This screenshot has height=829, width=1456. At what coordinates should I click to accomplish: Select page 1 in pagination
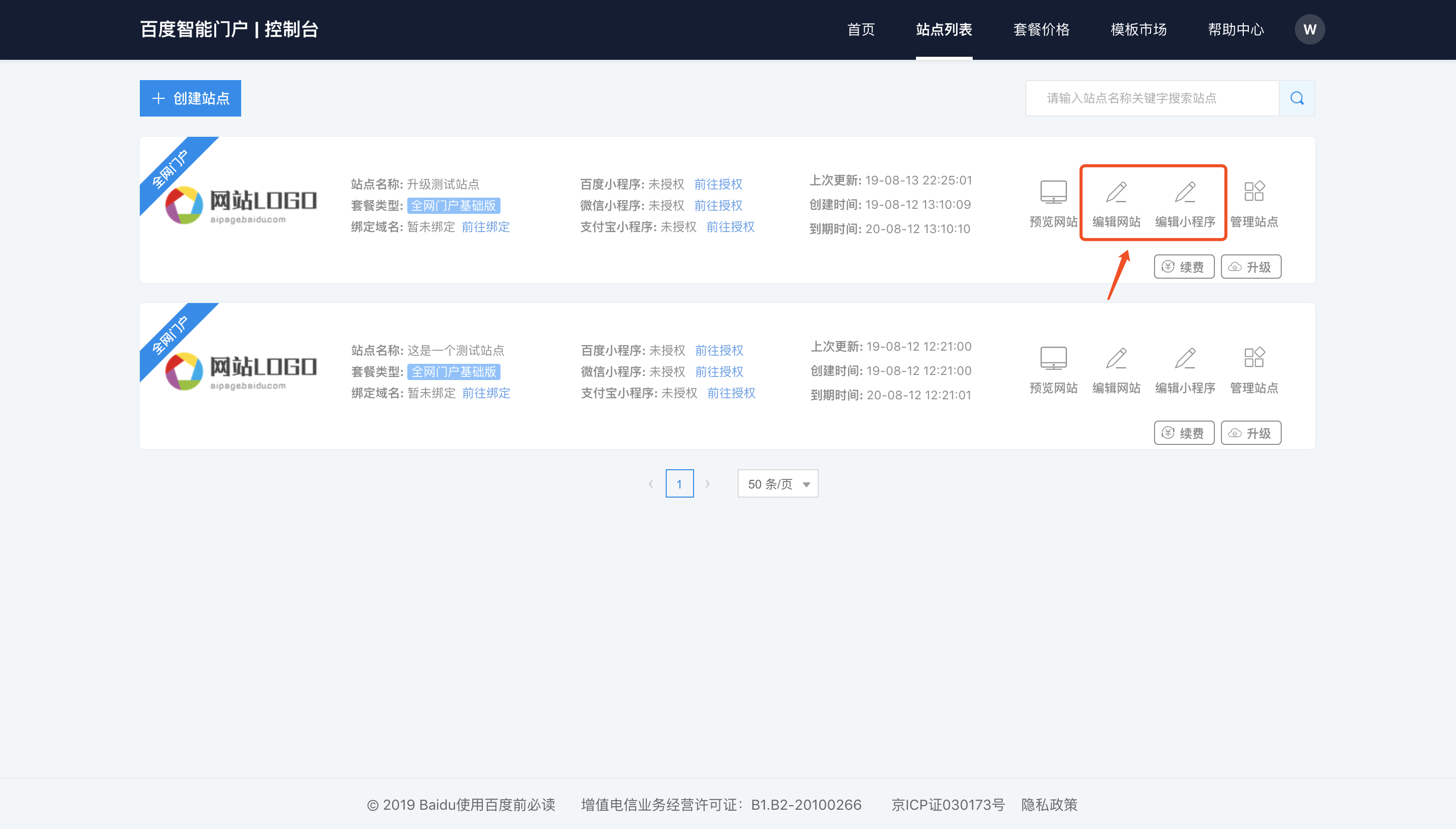pyautogui.click(x=679, y=483)
